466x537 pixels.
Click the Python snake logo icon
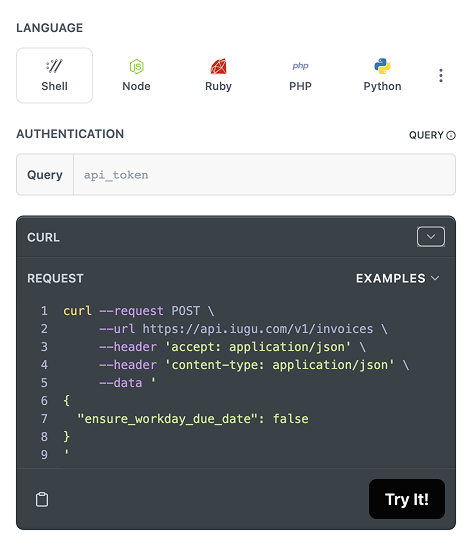pyautogui.click(x=382, y=66)
